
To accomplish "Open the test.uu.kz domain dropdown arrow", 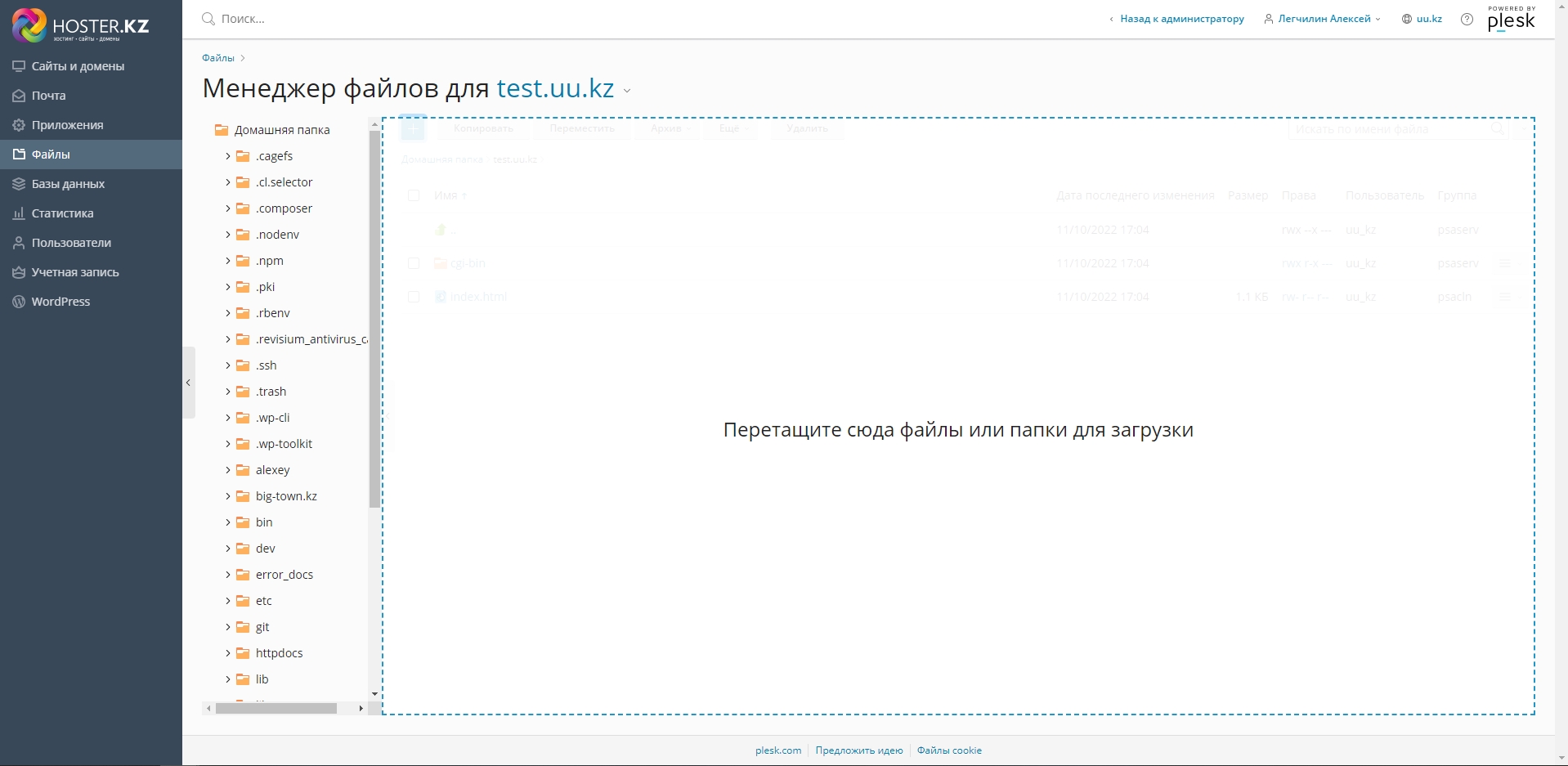I will tap(627, 91).
